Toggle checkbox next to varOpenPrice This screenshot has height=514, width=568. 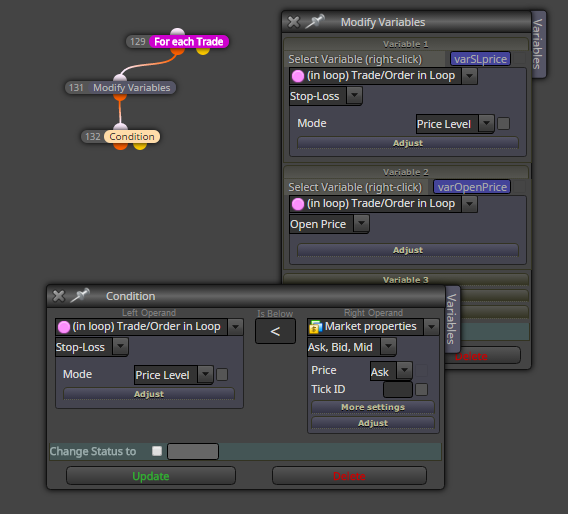click(x=519, y=187)
